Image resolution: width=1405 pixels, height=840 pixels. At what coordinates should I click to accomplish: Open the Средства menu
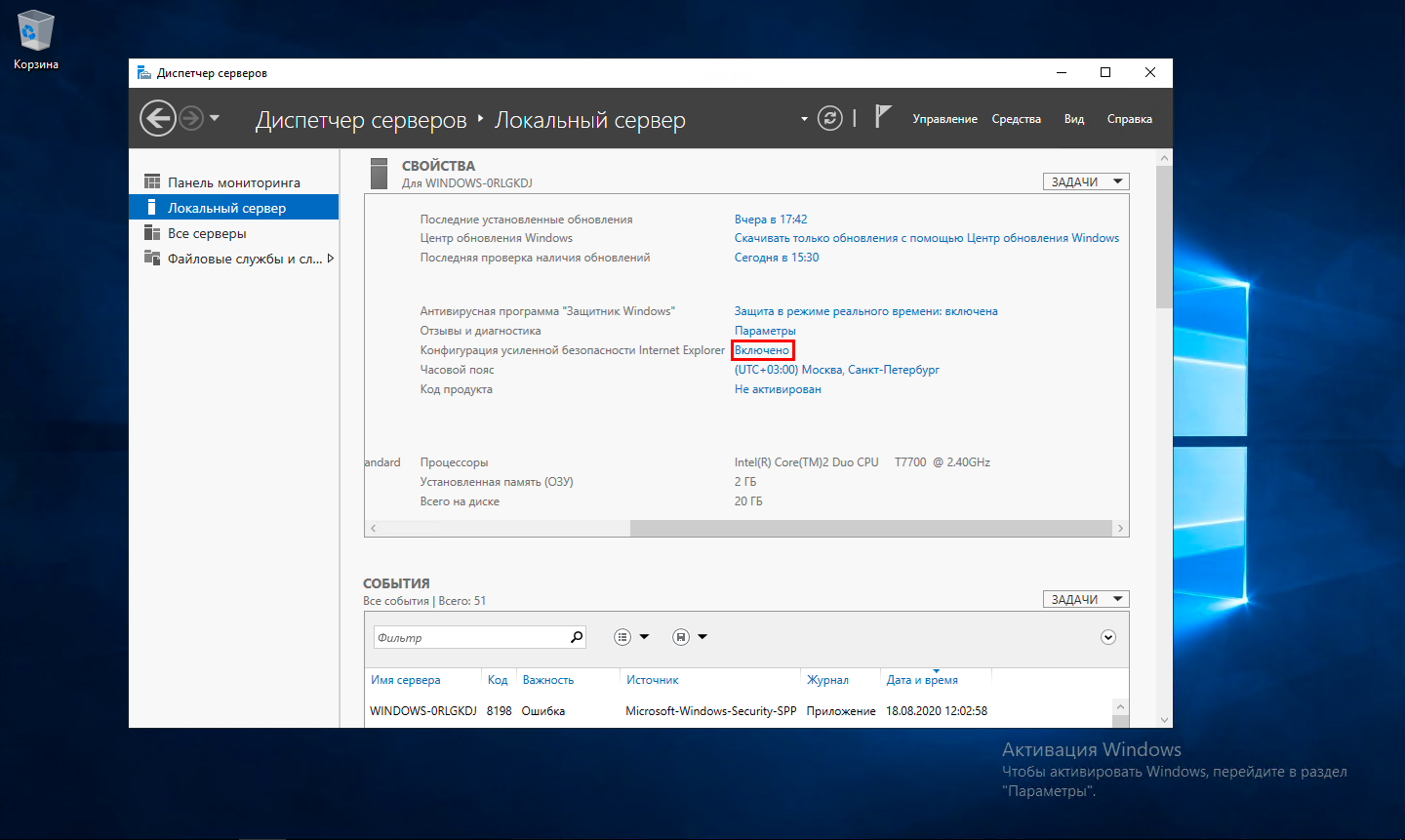tap(1016, 119)
